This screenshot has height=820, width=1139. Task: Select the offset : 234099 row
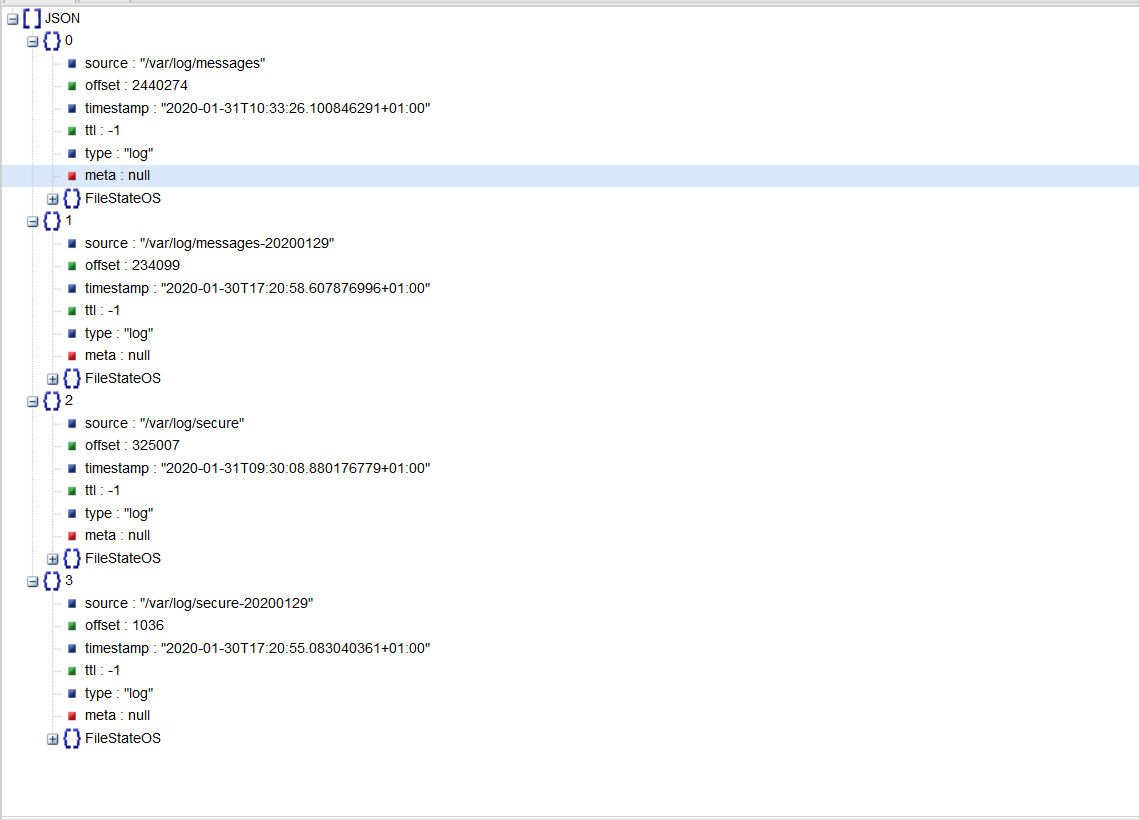pos(132,265)
